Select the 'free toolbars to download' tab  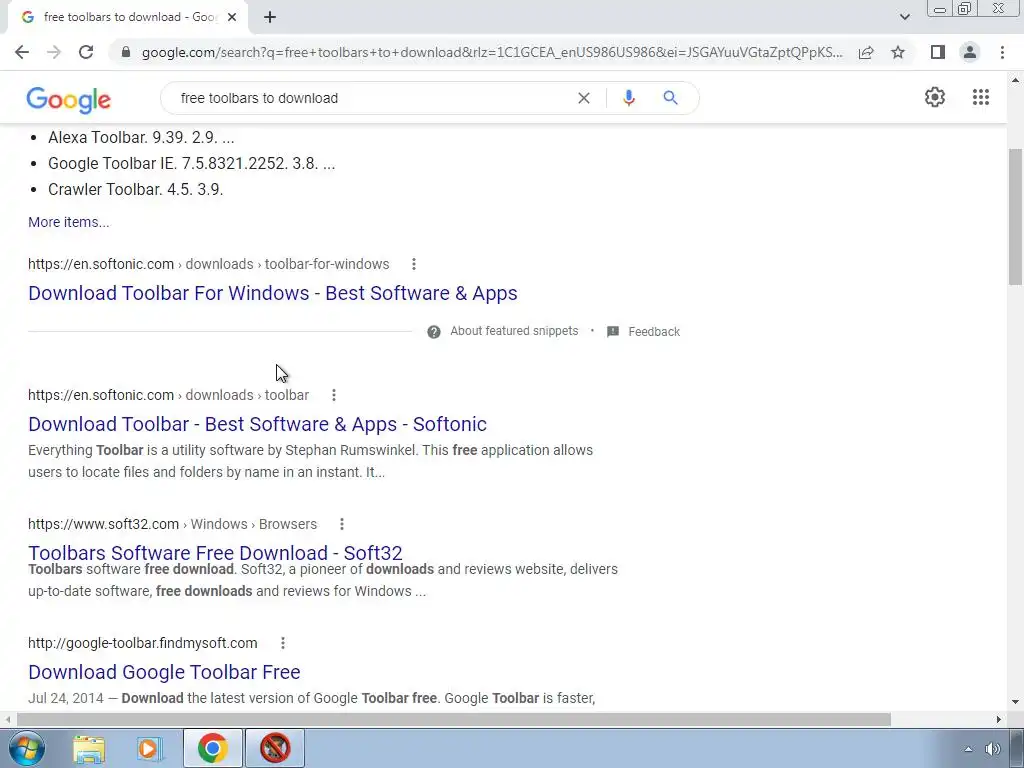(x=127, y=17)
